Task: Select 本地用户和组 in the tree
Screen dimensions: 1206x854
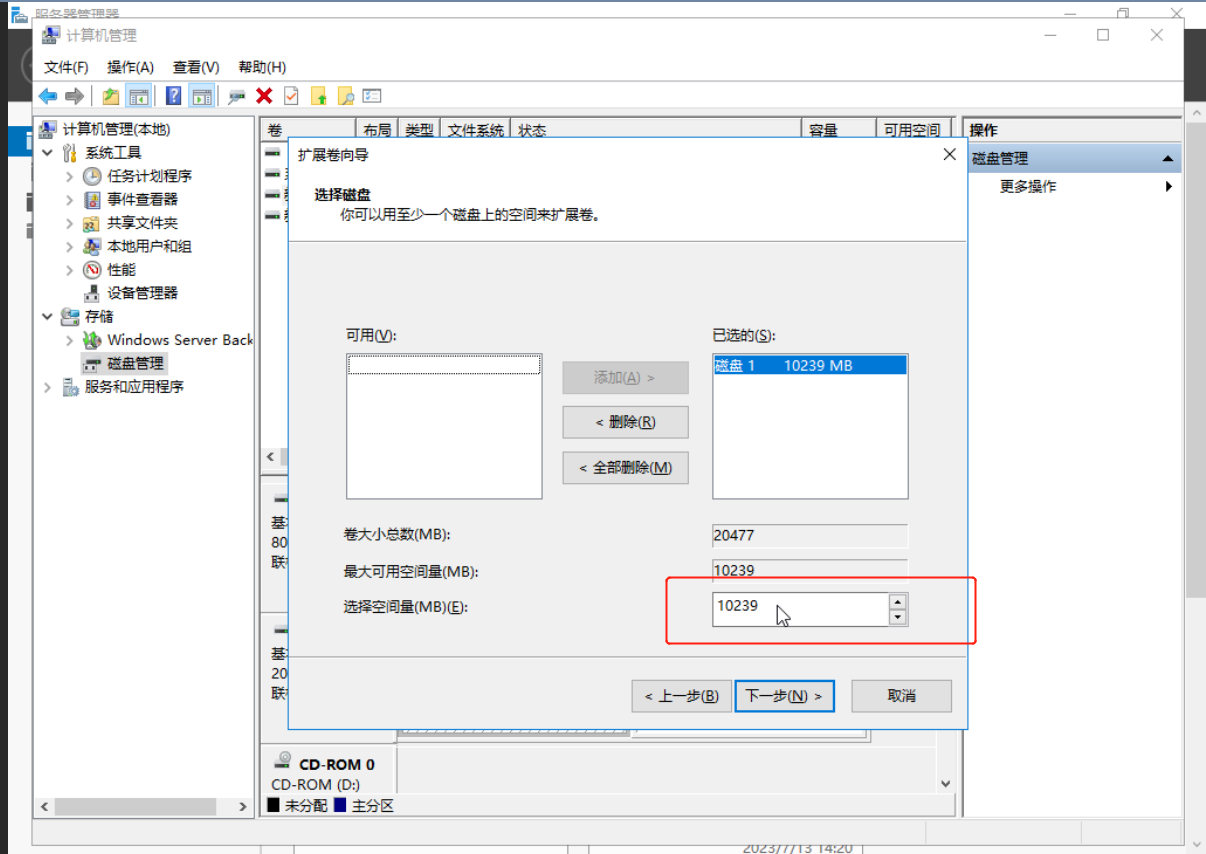Action: [x=150, y=246]
